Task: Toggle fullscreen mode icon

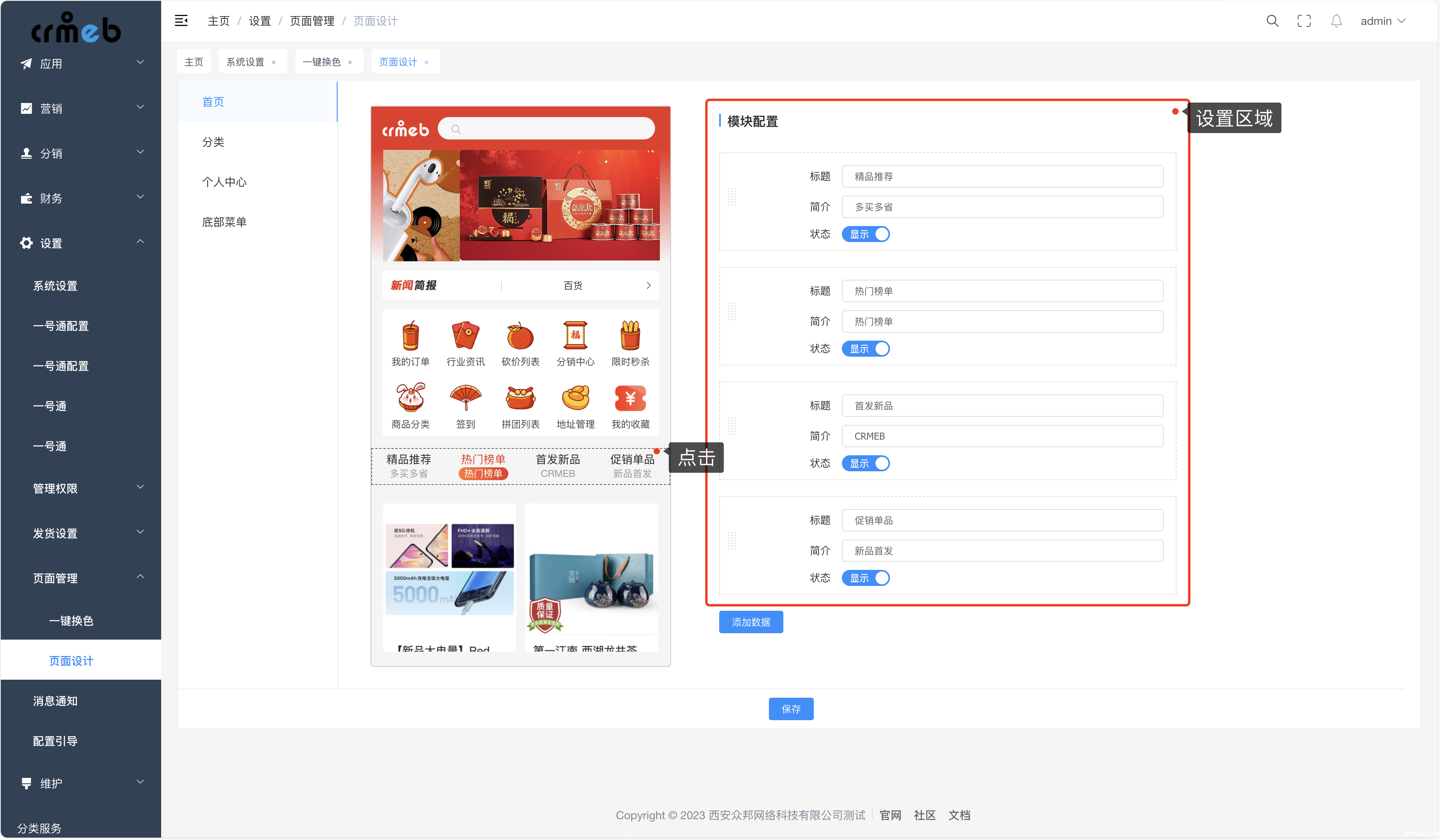Action: click(x=1304, y=21)
